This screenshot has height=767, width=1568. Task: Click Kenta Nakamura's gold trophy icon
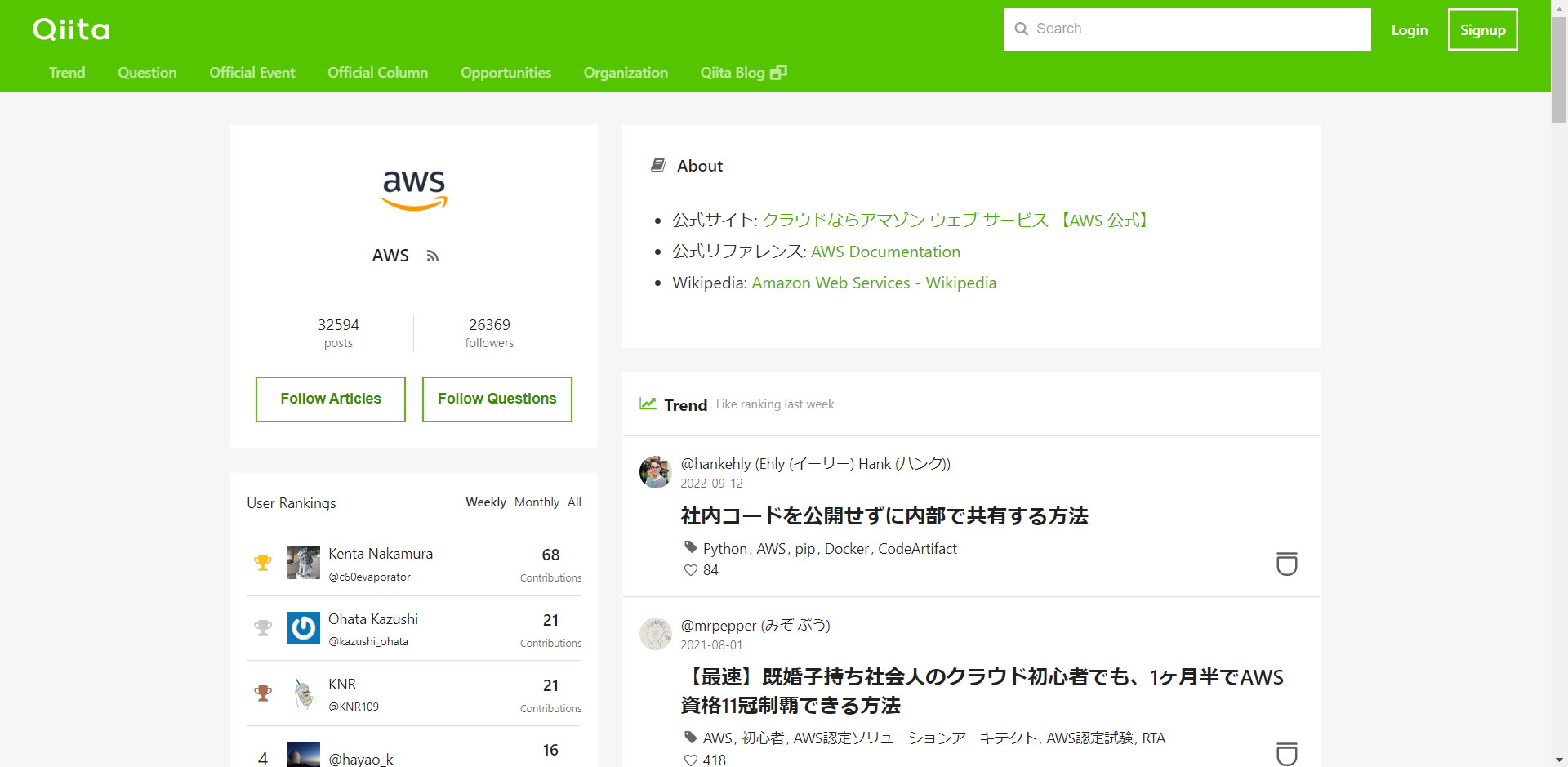263,563
